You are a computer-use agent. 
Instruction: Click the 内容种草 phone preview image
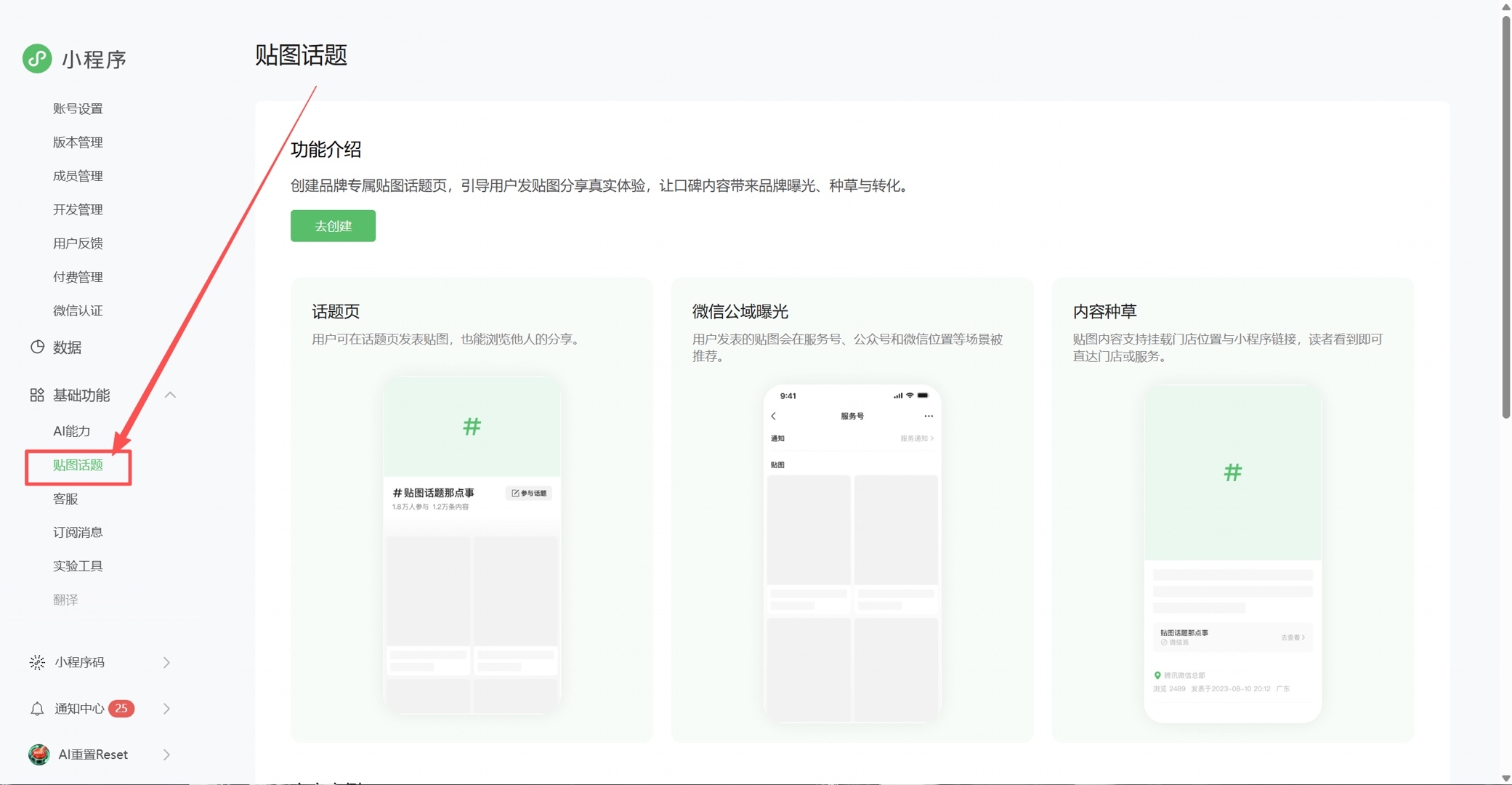1233,553
